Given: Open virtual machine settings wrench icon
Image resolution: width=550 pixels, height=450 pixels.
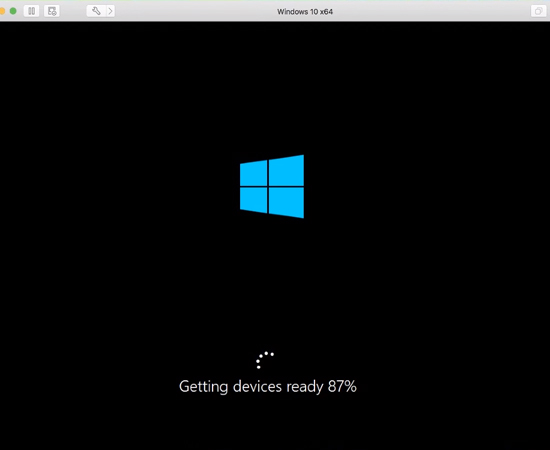Looking at the screenshot, I should pos(96,11).
